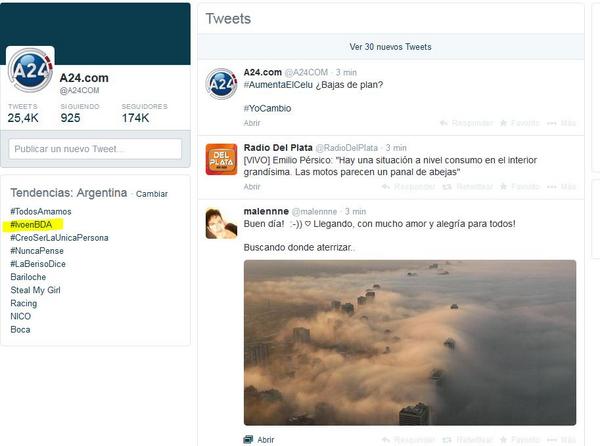Open Radio Del Plata avatar
This screenshot has height=446, width=600.
point(221,159)
